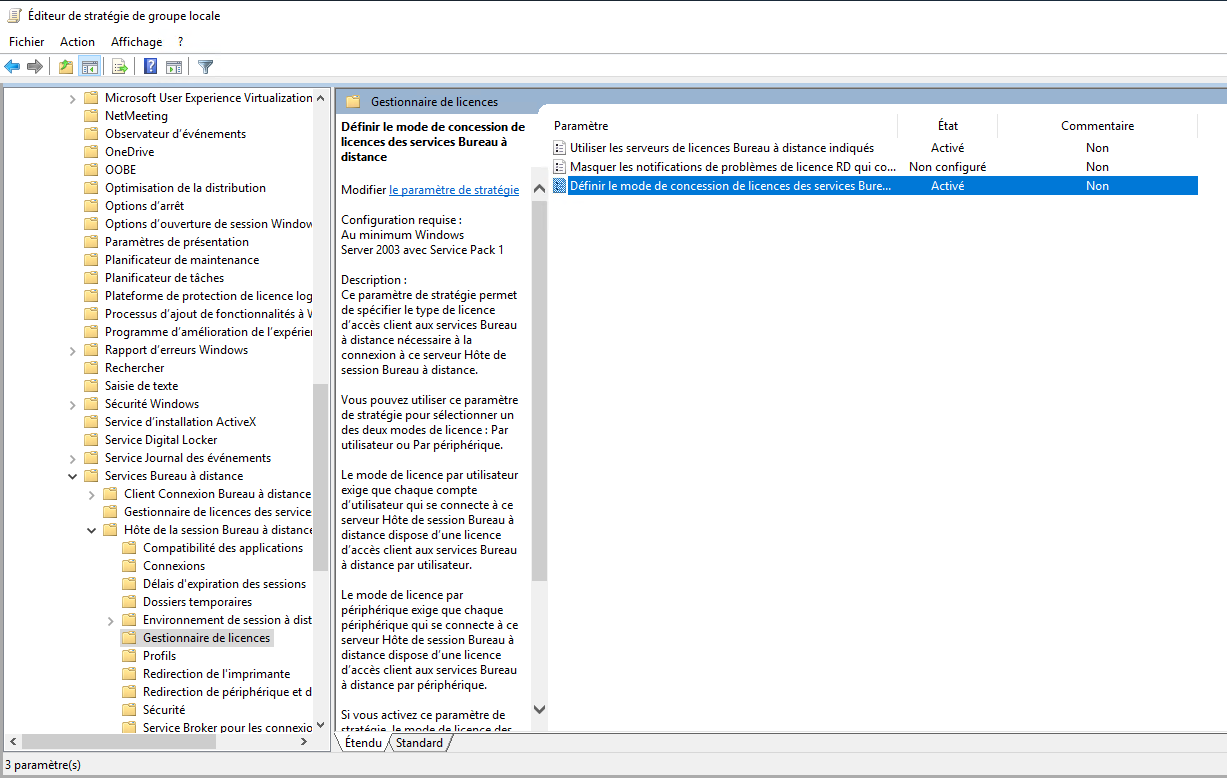Collapse the Hôte de la session Bureau à distance node
This screenshot has width=1227, height=778.
coord(91,529)
